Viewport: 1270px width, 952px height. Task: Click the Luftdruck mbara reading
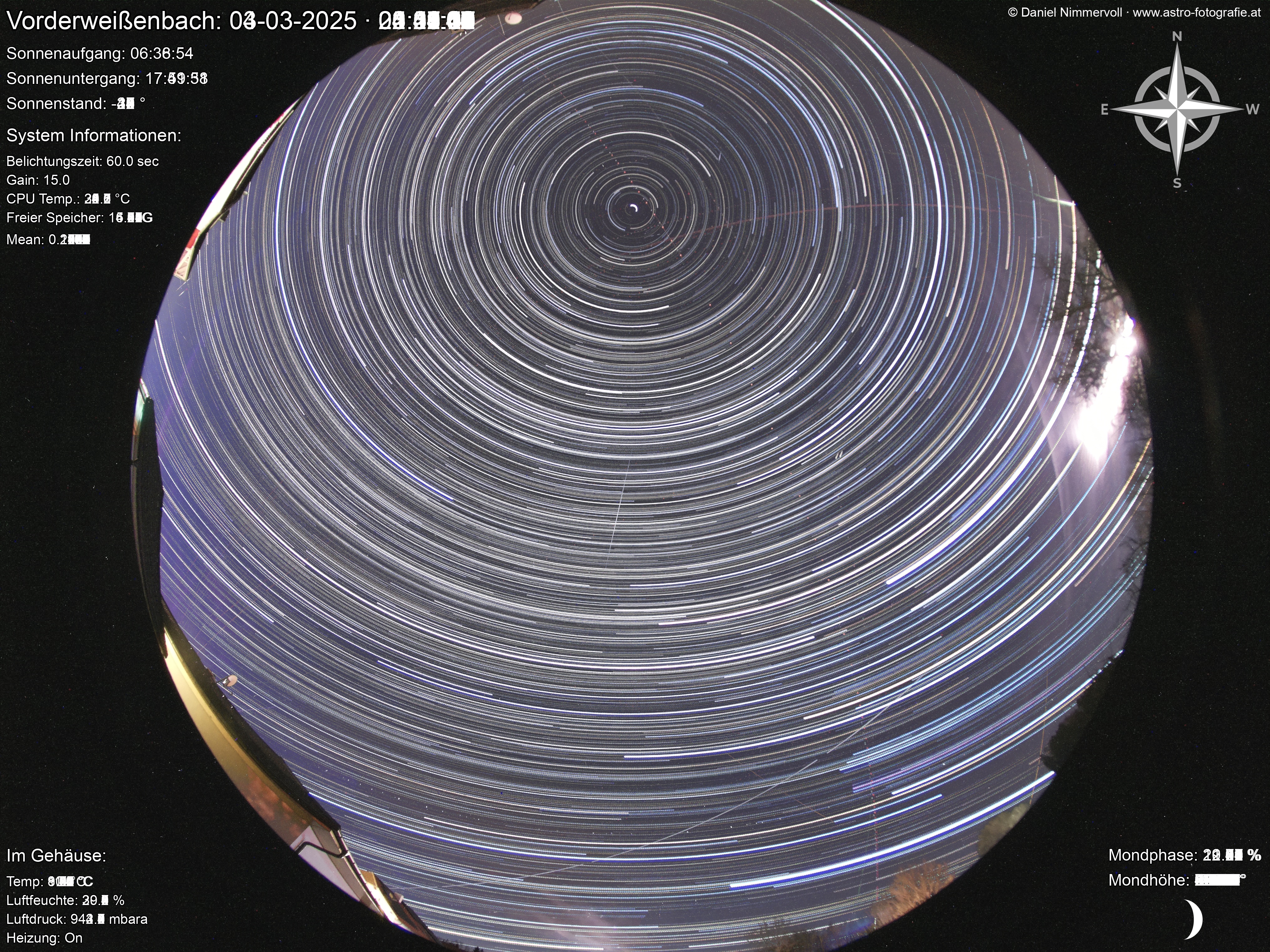click(77, 919)
